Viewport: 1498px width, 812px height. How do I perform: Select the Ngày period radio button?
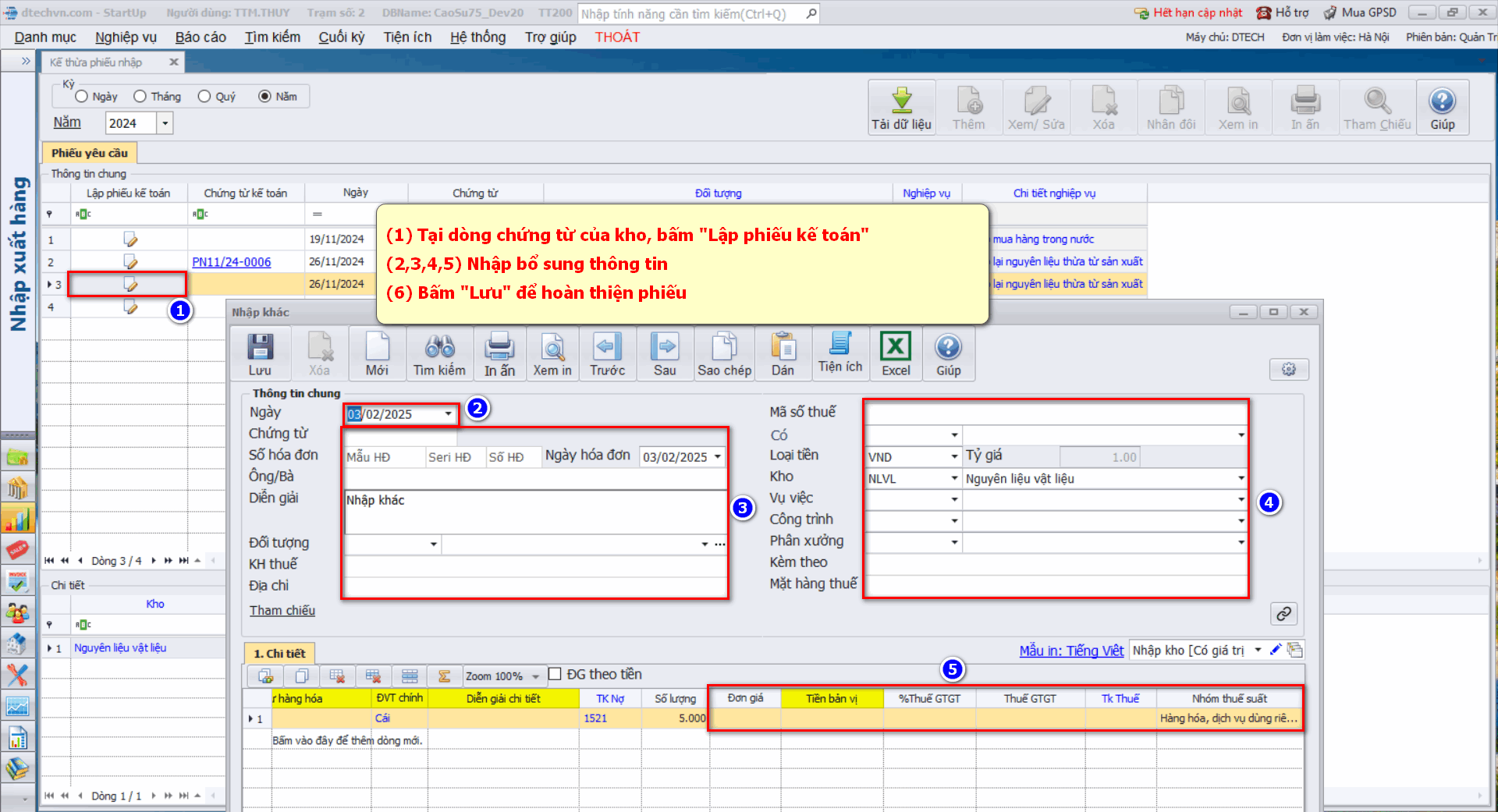[x=82, y=97]
